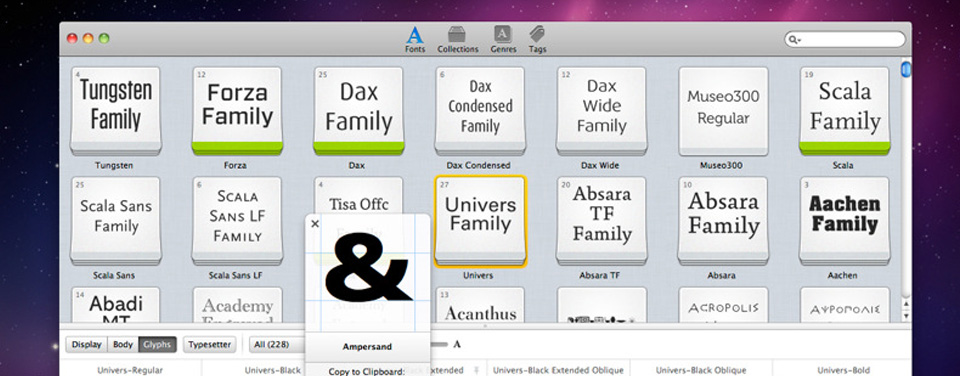Select the Dax Wide Family card
The image size is (960, 376).
[x=601, y=111]
